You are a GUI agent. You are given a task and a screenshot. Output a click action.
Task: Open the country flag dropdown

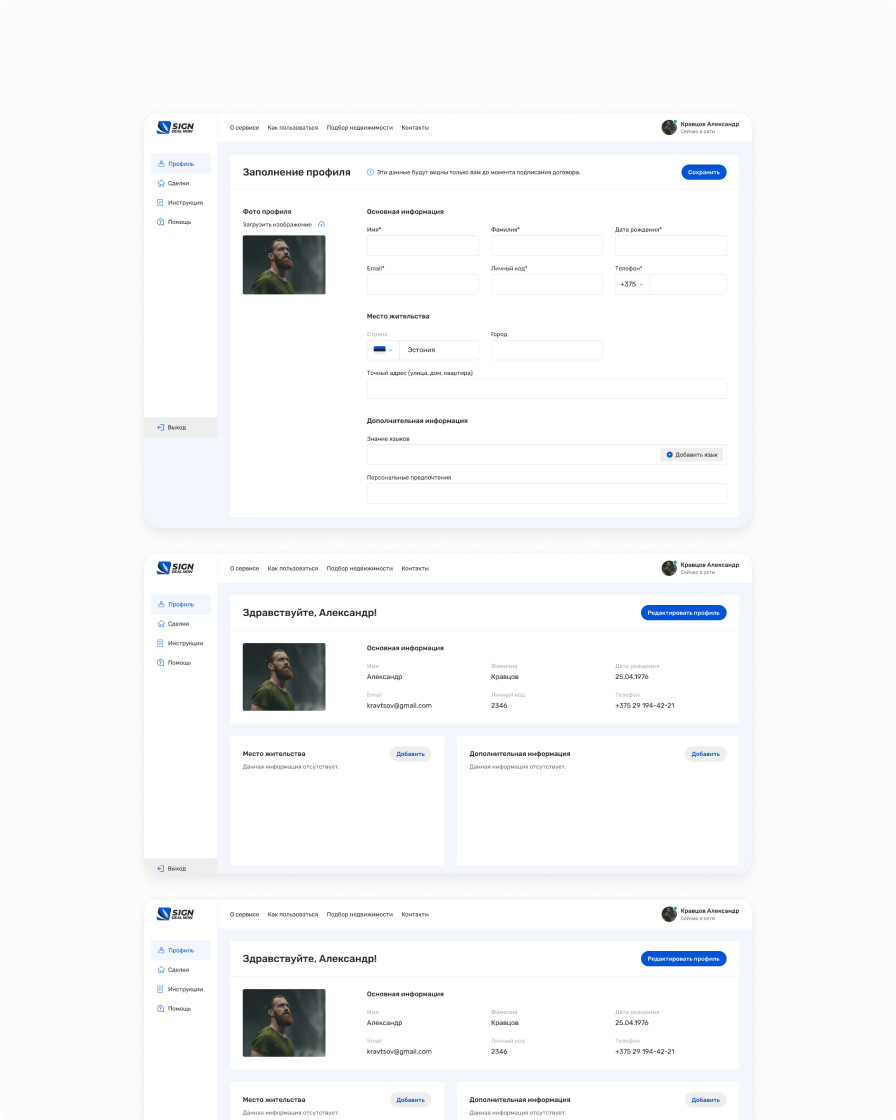pyautogui.click(x=383, y=350)
